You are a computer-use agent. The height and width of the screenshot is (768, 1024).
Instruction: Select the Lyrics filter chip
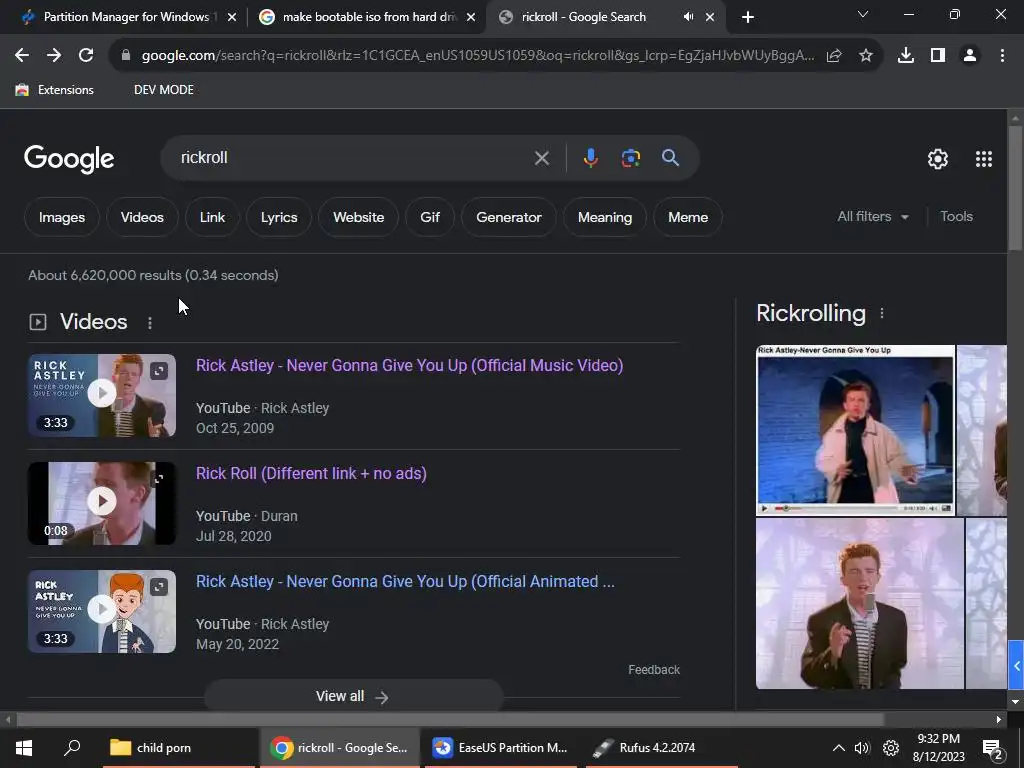[279, 217]
